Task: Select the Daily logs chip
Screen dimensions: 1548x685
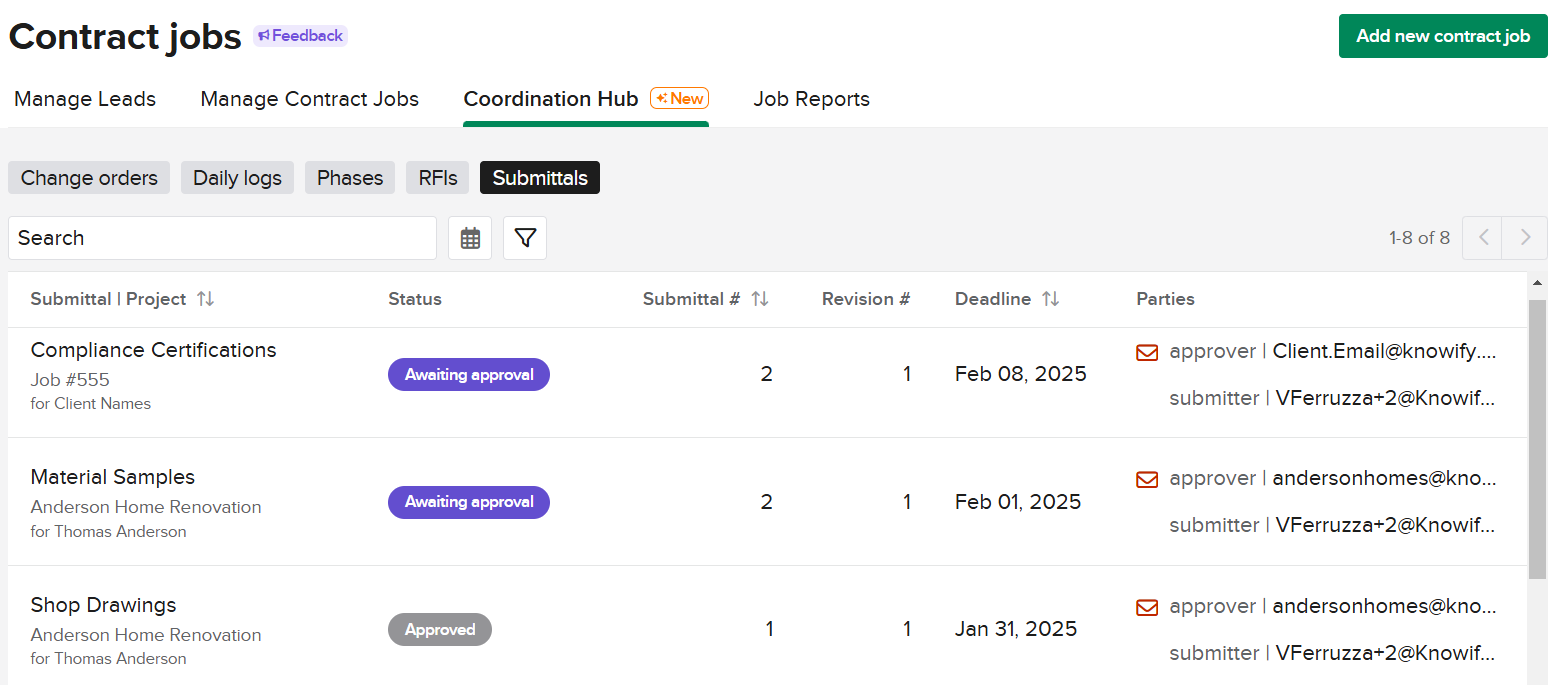Action: [x=237, y=178]
